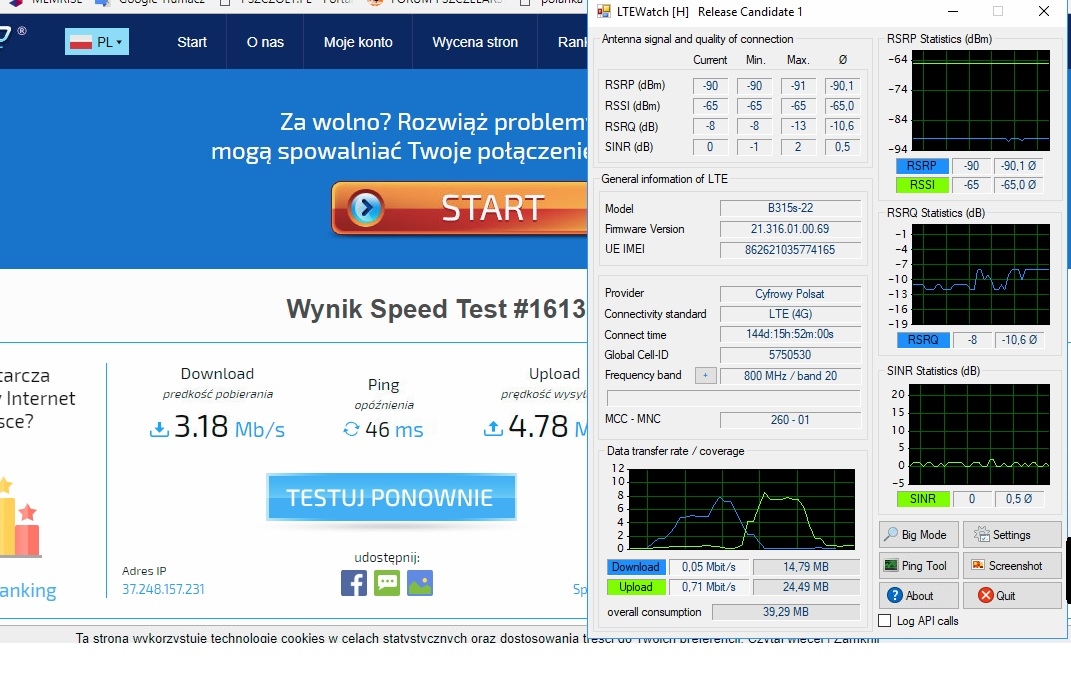This screenshot has width=1071, height=687.
Task: Click the Provider field Cyfrowy Polsat
Action: tap(790, 294)
